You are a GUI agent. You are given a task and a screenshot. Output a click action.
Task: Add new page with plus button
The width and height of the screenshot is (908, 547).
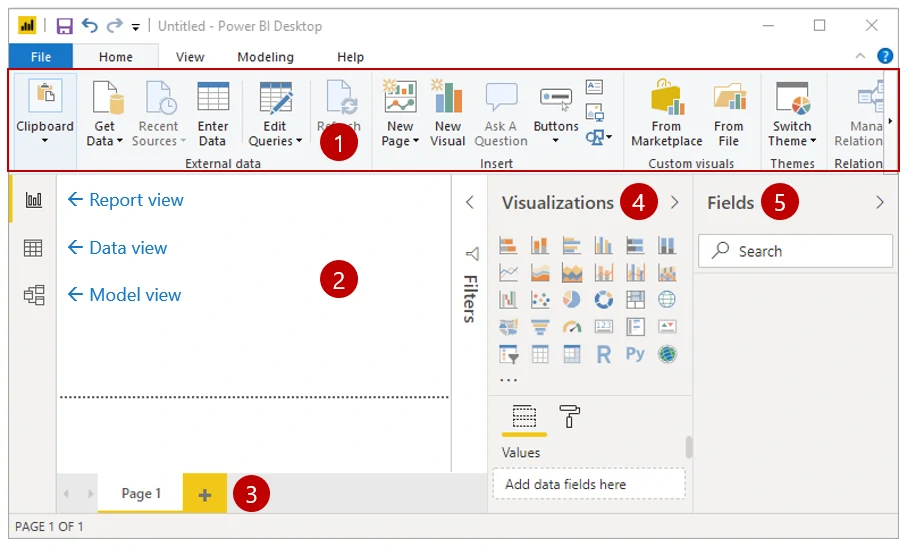click(x=204, y=494)
